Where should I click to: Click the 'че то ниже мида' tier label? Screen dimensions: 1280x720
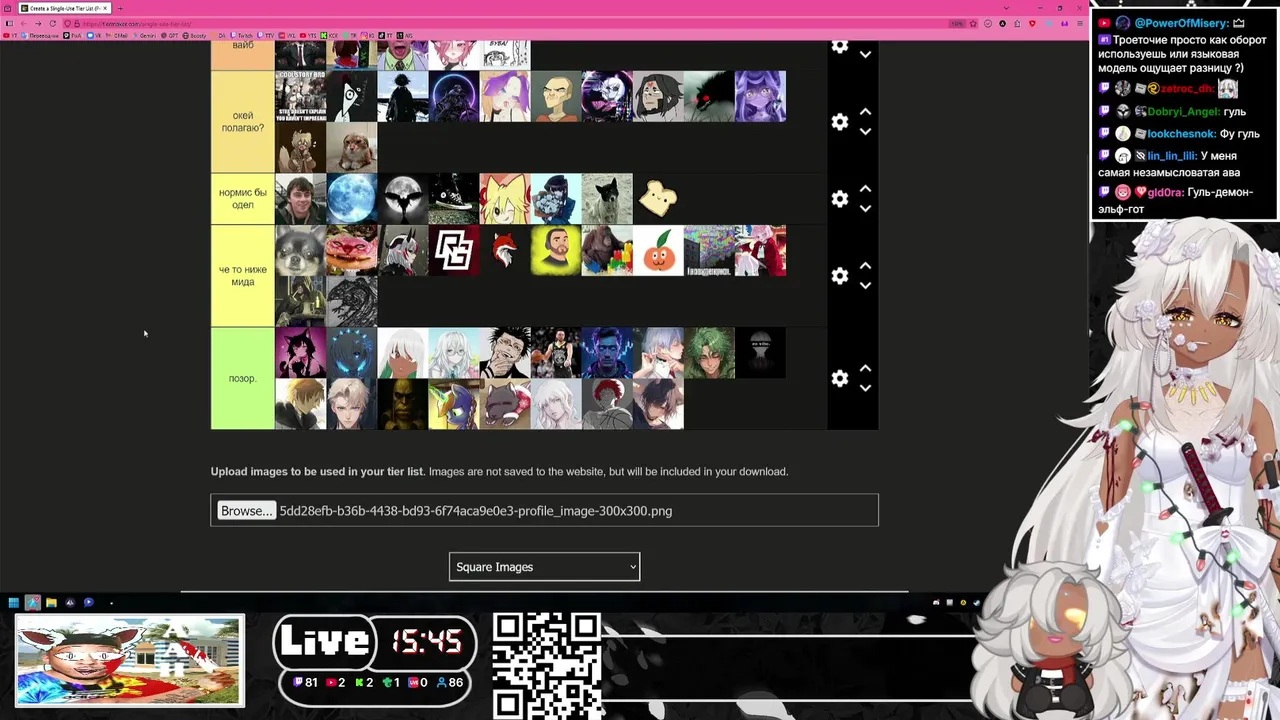[242, 275]
